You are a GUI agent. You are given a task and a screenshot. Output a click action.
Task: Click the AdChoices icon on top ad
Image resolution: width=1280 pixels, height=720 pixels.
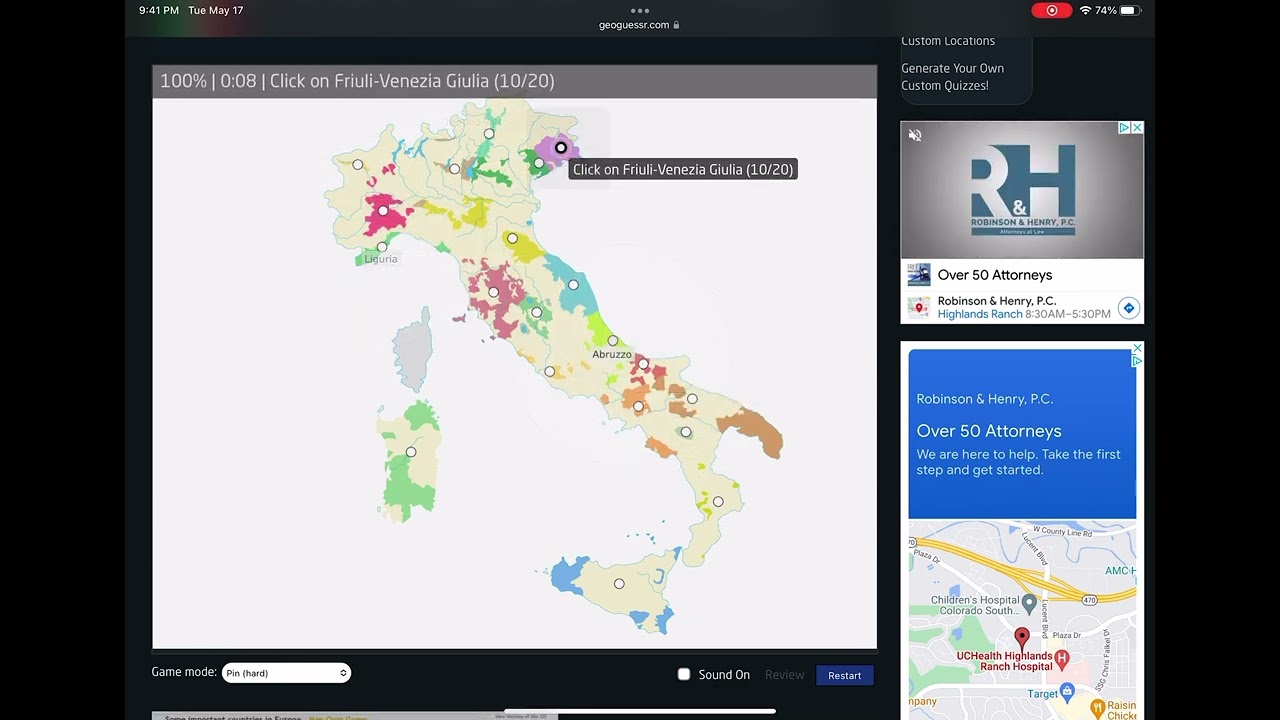1124,128
